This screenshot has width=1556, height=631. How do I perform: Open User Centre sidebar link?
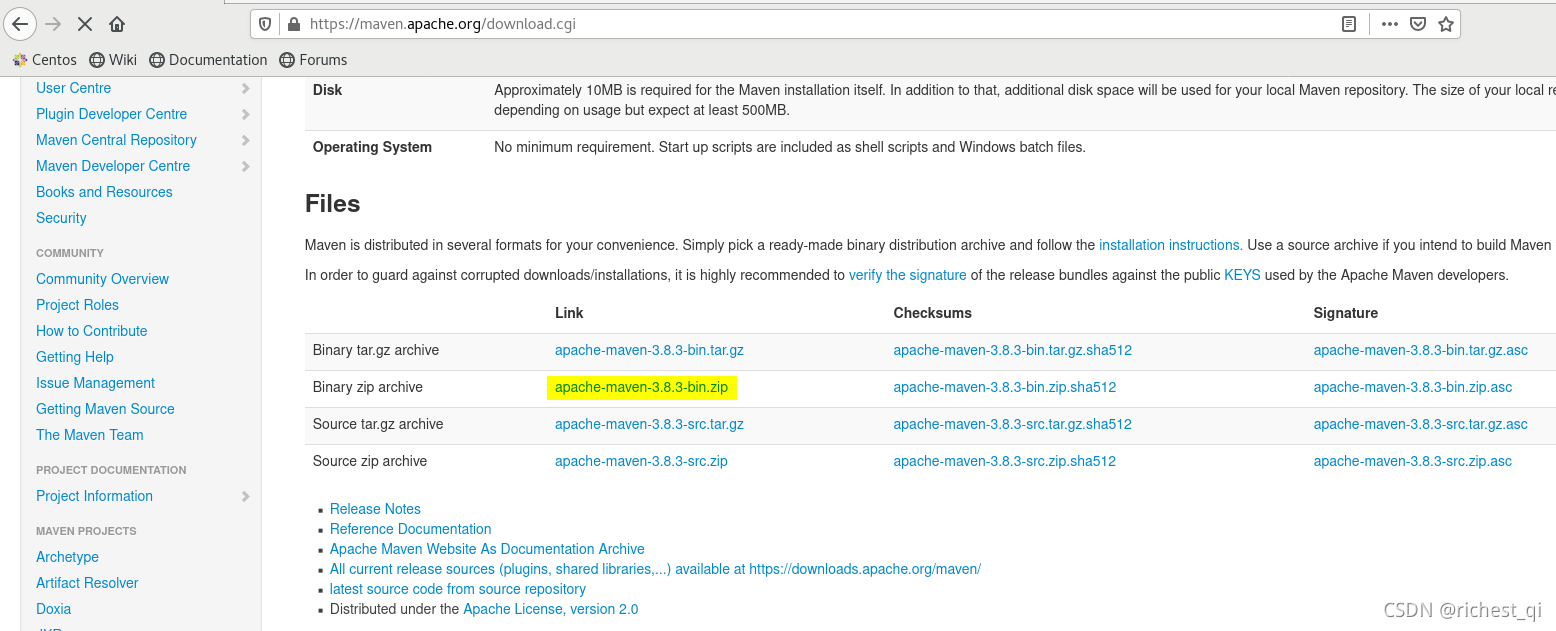(x=74, y=88)
